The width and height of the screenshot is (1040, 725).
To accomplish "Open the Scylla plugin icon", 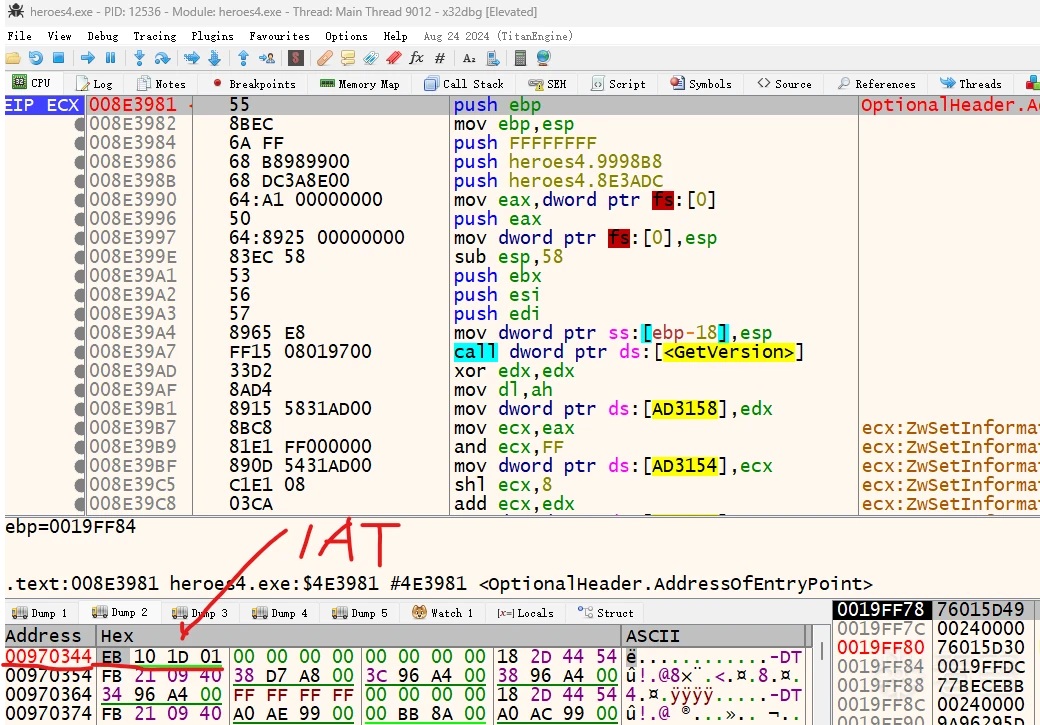I will (296, 58).
